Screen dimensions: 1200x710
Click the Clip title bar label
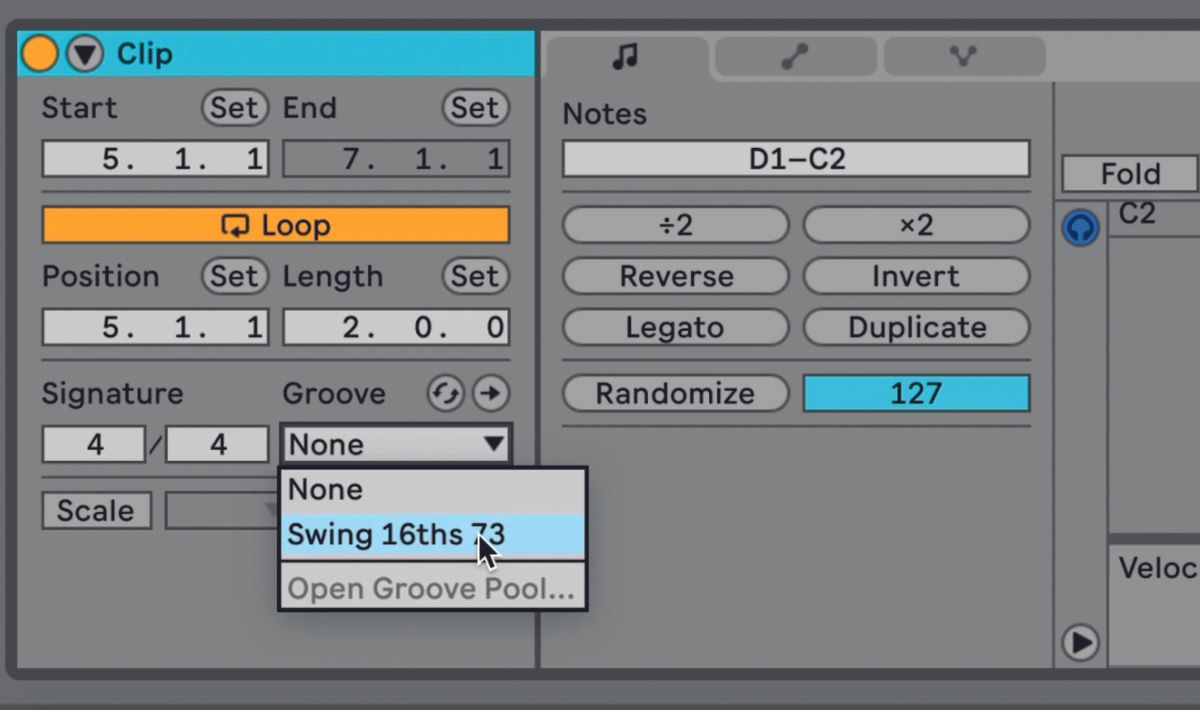(x=145, y=54)
